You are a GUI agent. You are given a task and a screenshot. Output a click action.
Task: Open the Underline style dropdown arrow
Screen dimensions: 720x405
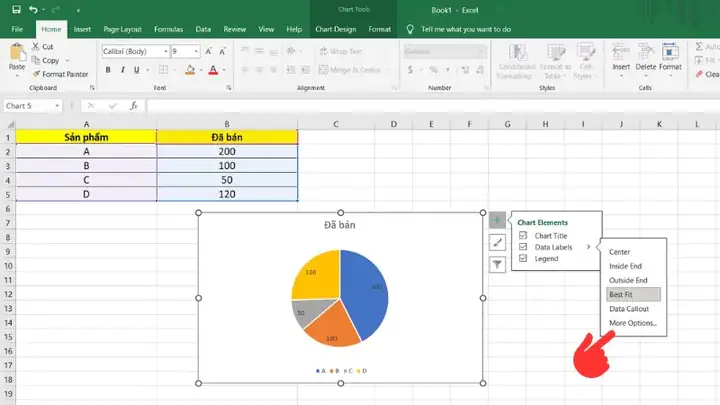[147, 70]
